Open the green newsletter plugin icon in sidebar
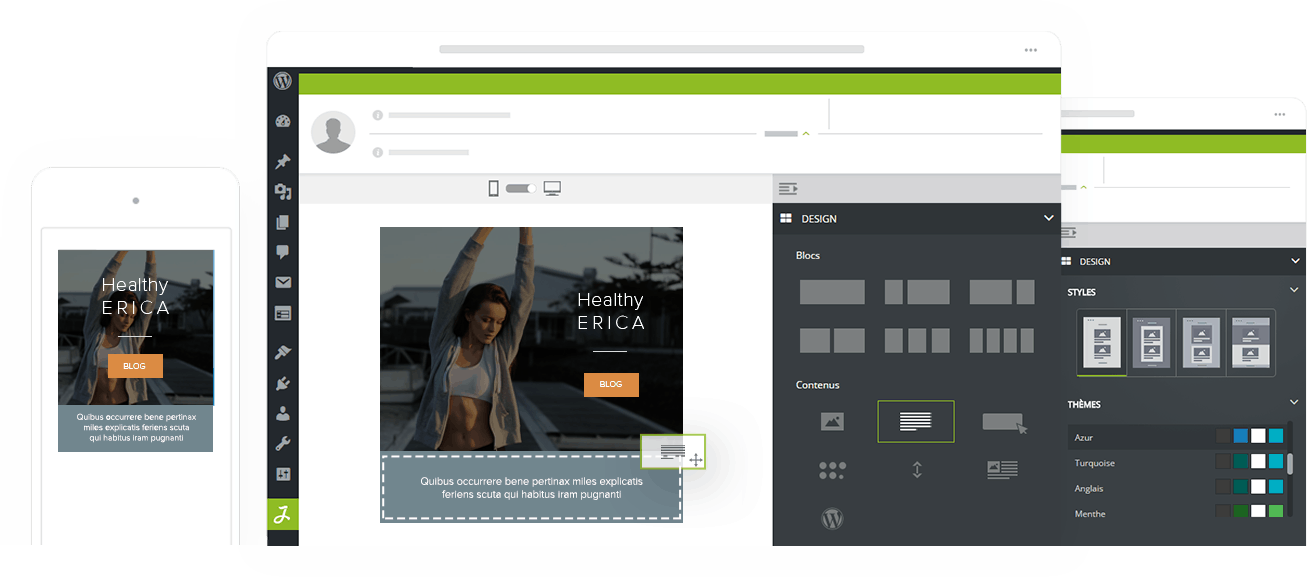 pyautogui.click(x=283, y=514)
